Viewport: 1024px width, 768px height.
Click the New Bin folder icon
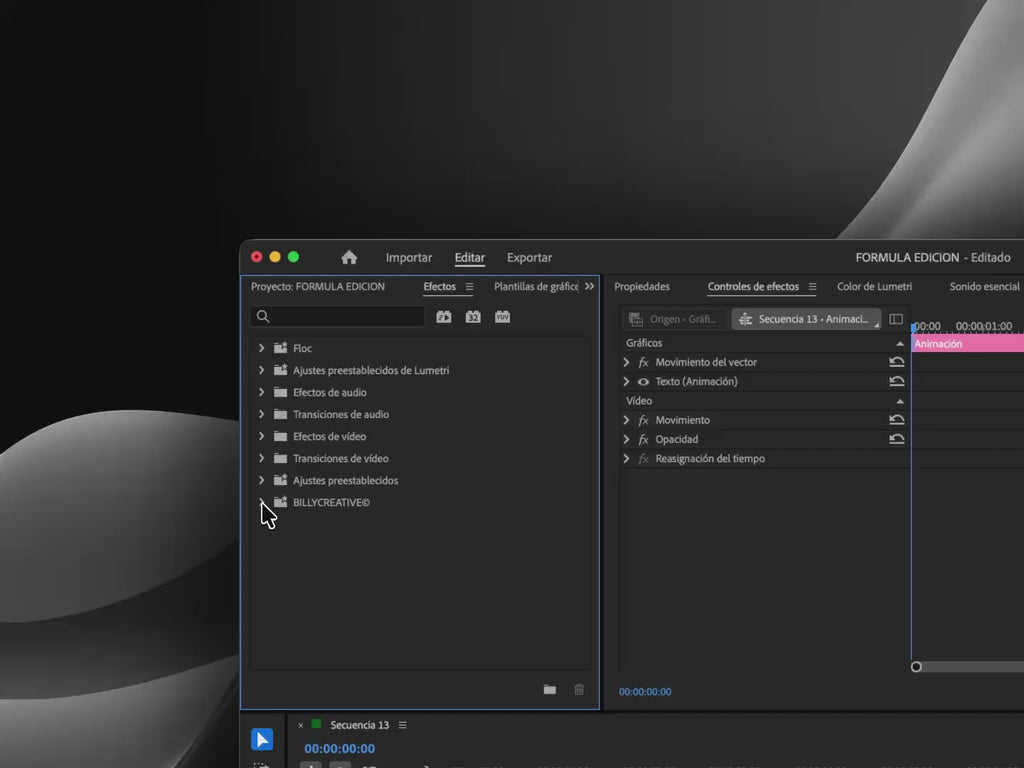550,690
